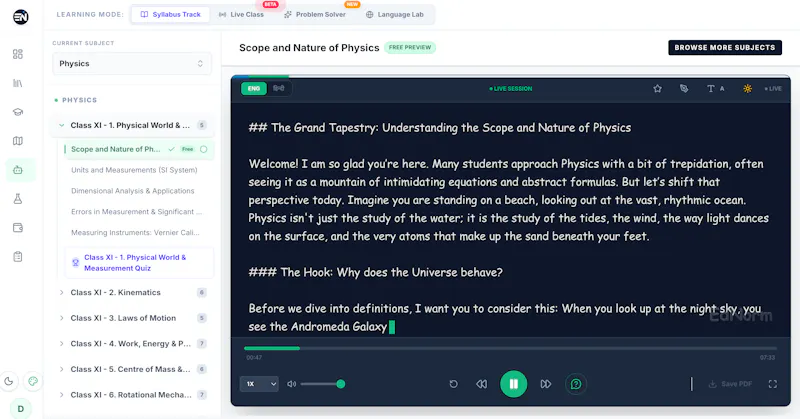Open the Physics current subject dropdown

coord(132,64)
